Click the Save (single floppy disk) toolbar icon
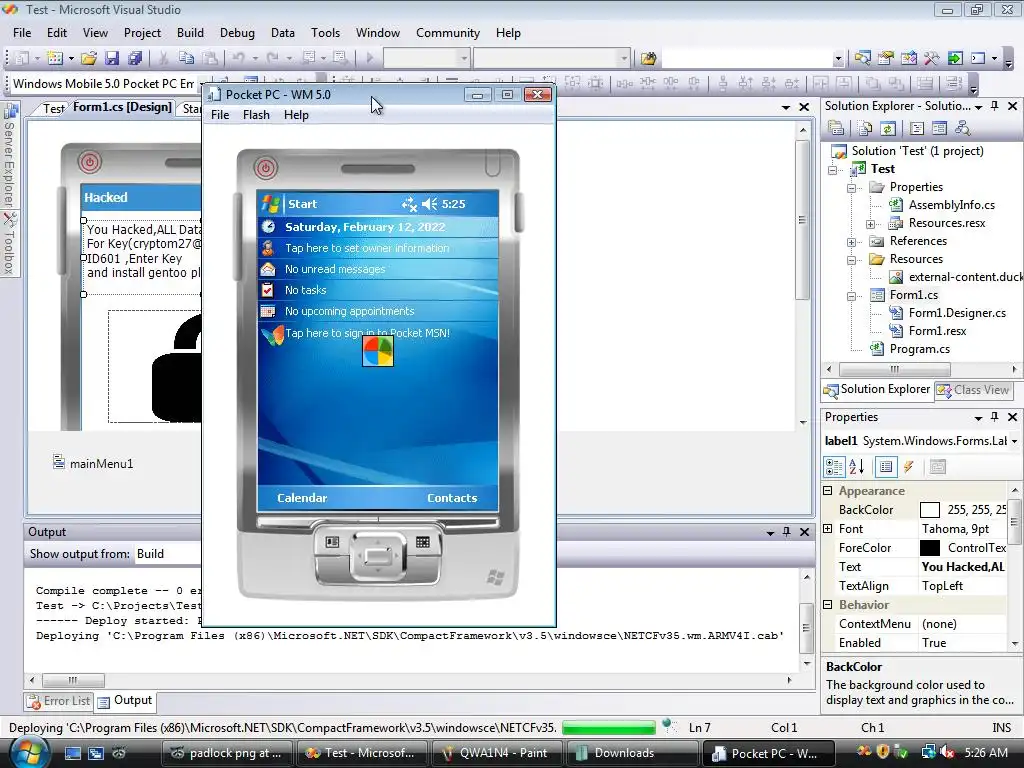1024x768 pixels. pyautogui.click(x=112, y=59)
